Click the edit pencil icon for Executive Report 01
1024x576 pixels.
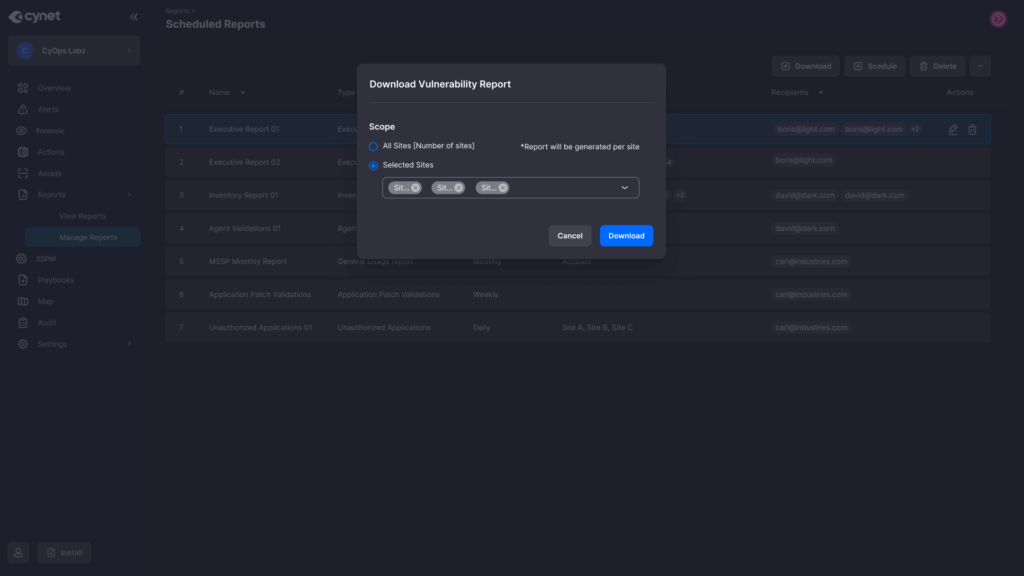[x=953, y=130]
